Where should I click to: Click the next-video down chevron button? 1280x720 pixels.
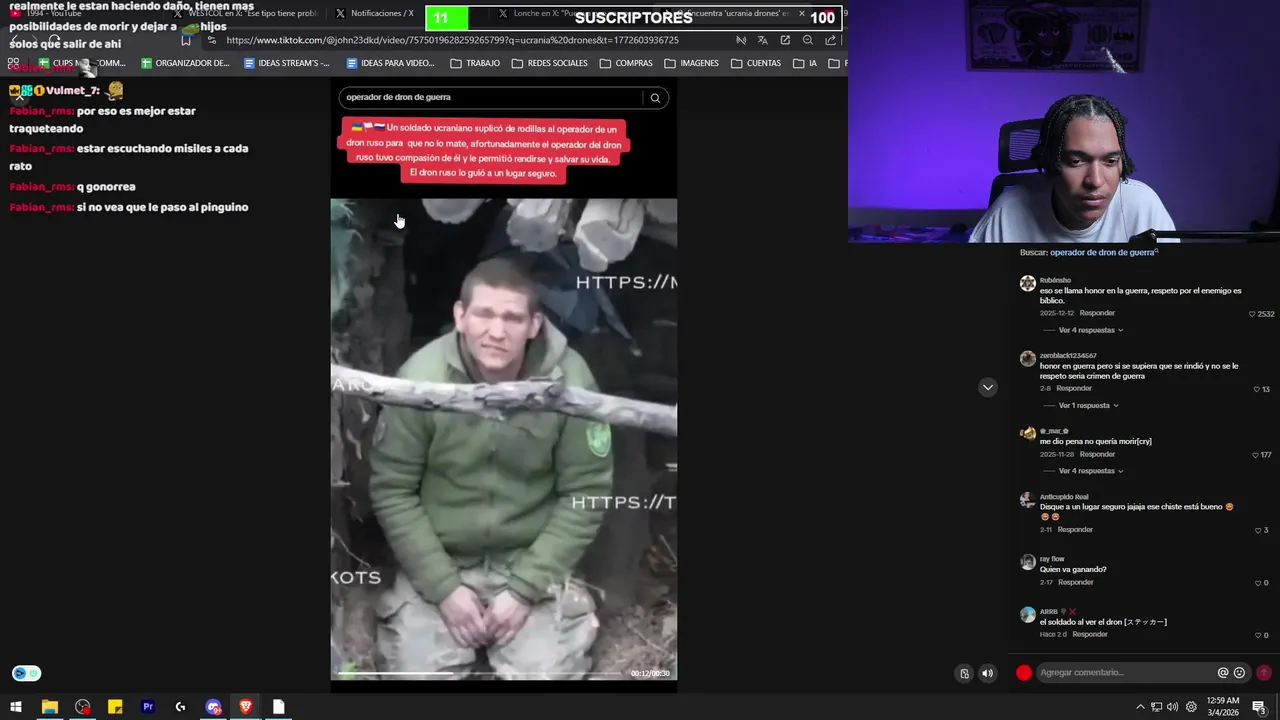click(988, 387)
